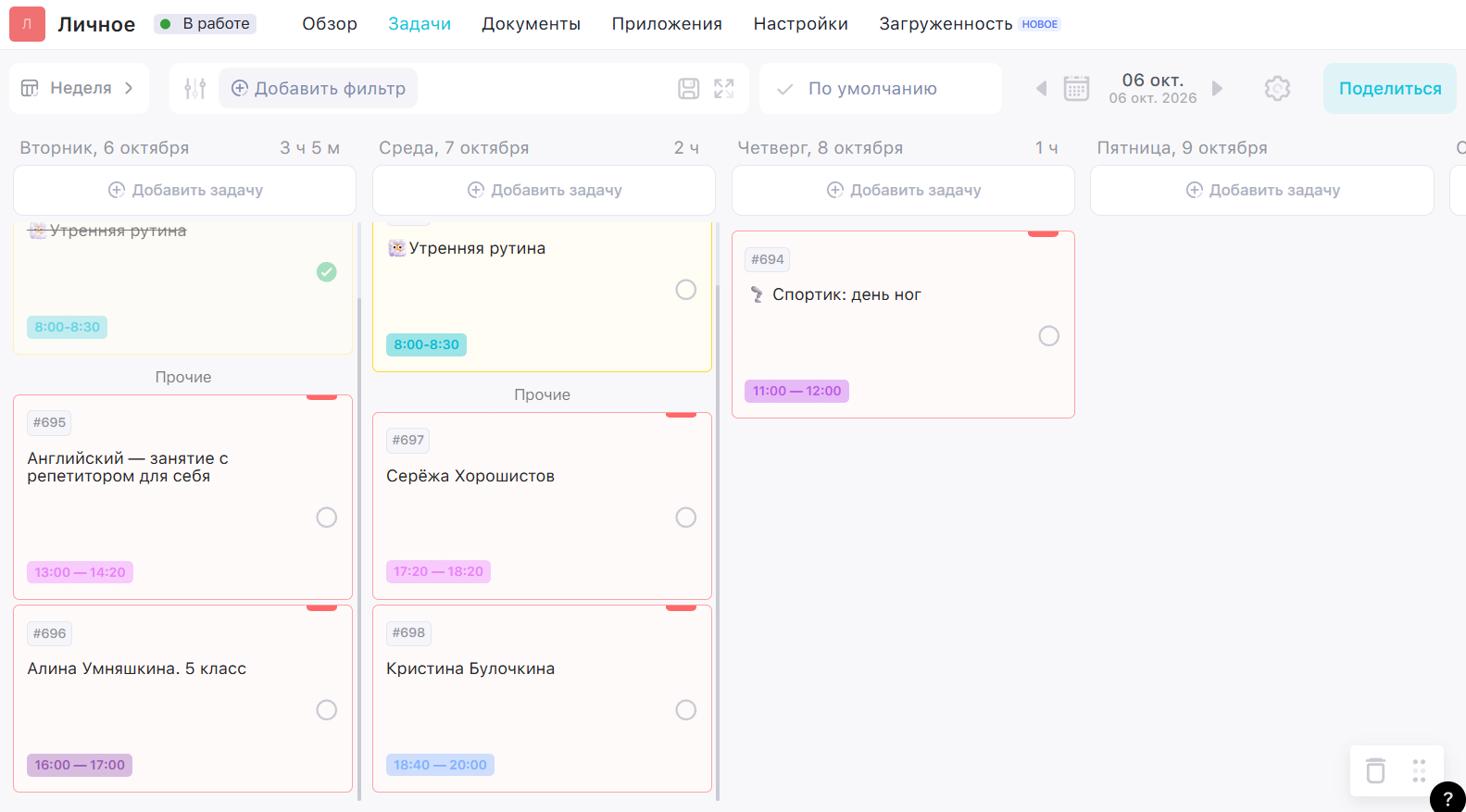The image size is (1466, 812).
Task: Open the filter settings sliders icon
Action: pos(194,89)
